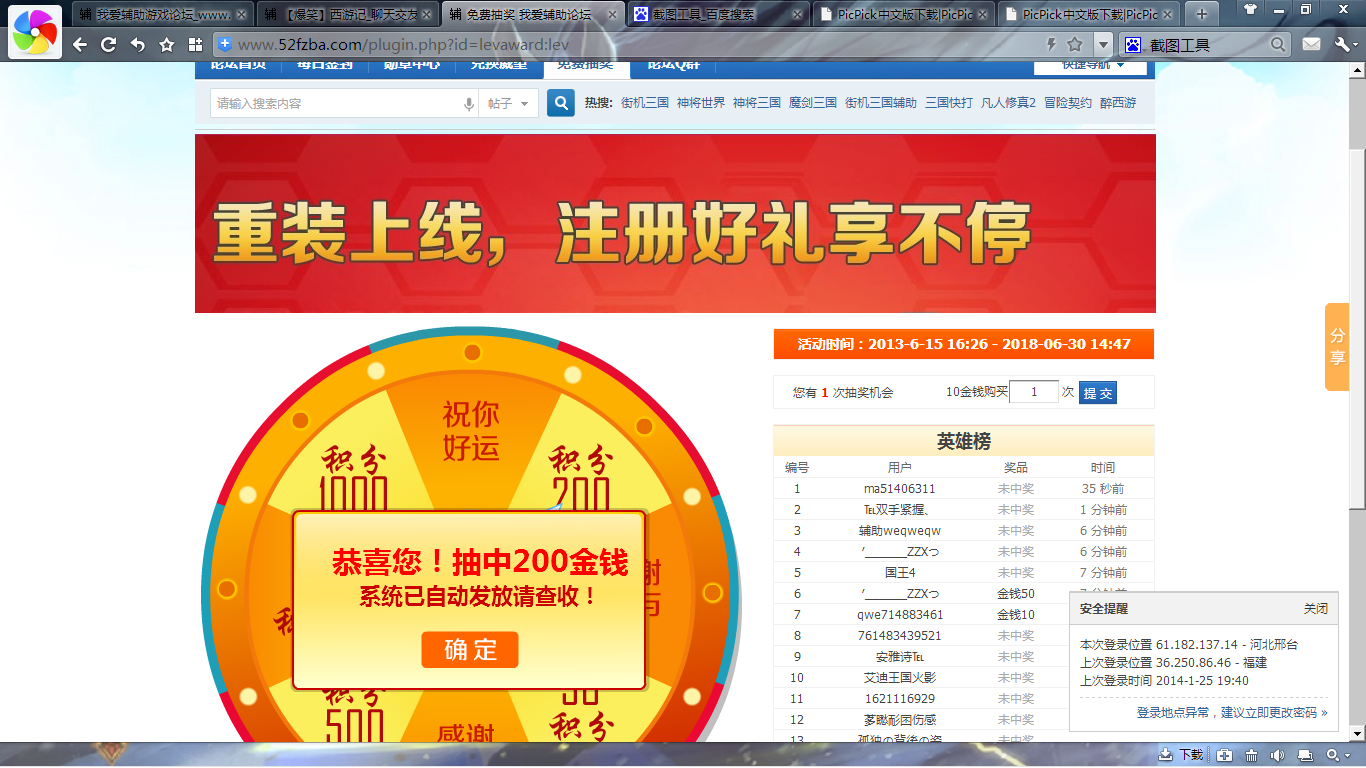Open the zoom magnifier in status bar

1332,755
